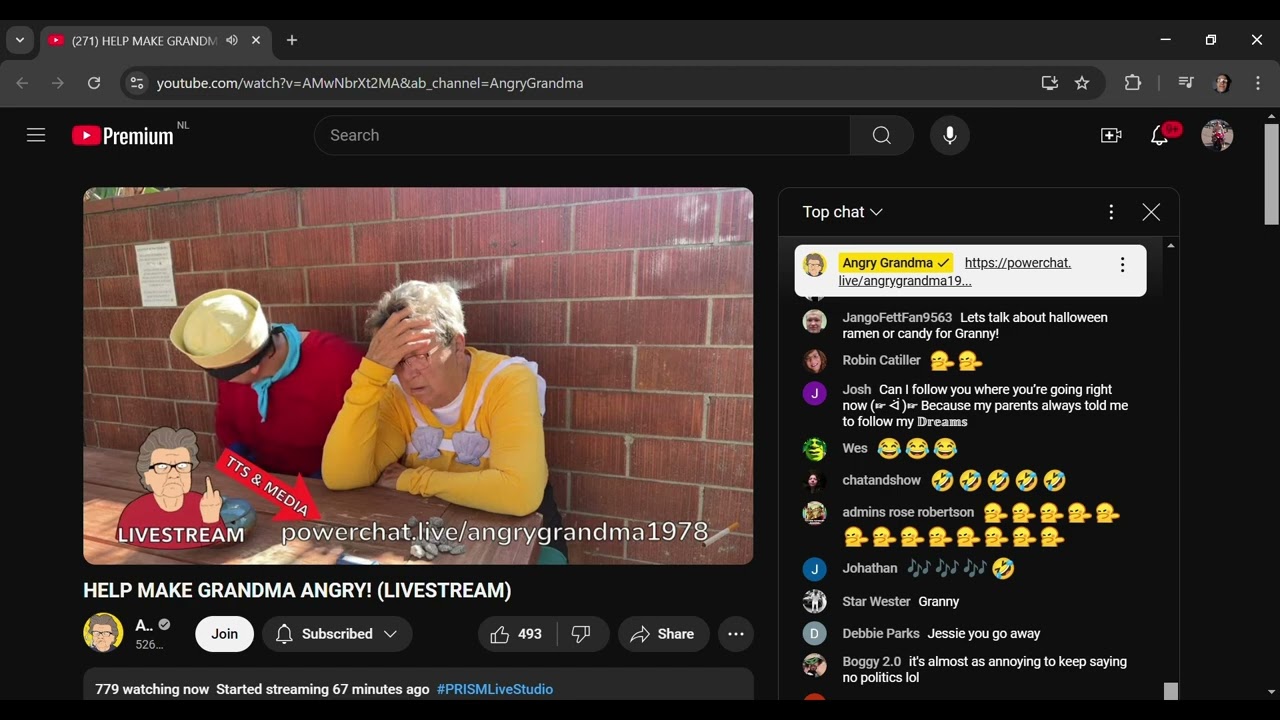This screenshot has height=720, width=1280.
Task: Open the powerchat.live link in pinned message
Action: (955, 272)
